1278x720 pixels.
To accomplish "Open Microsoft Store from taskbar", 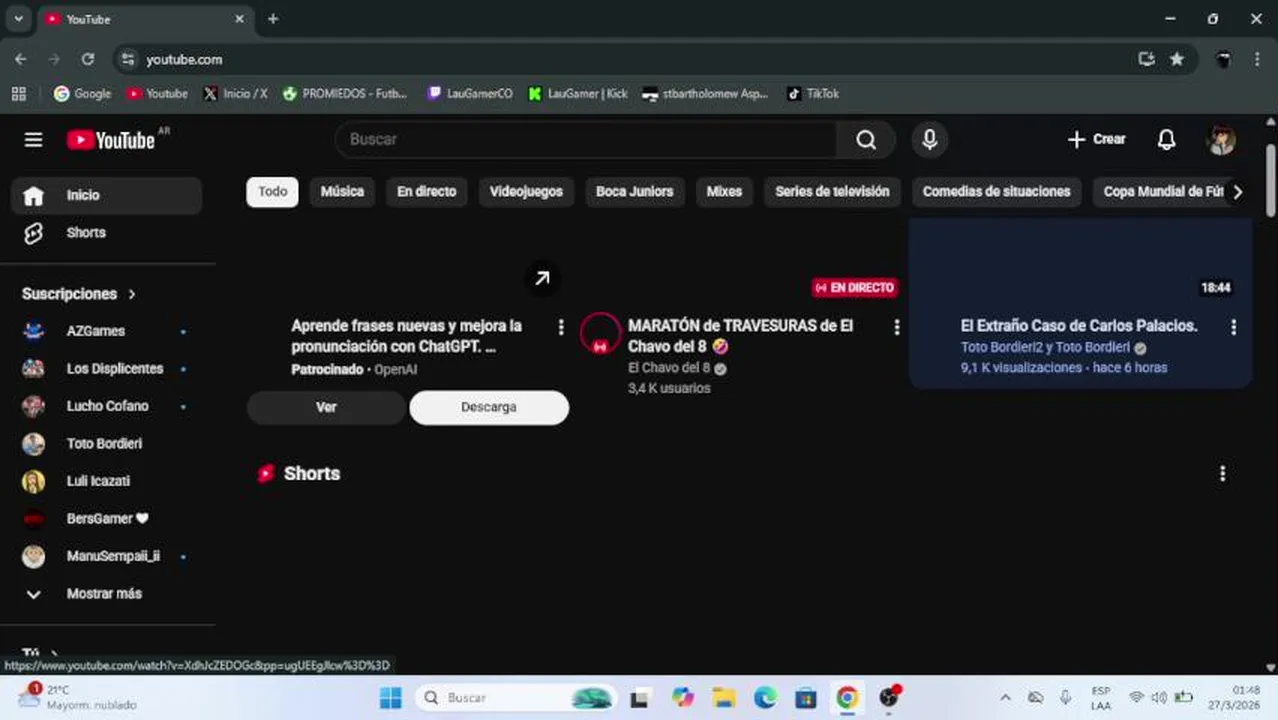I will tap(806, 698).
